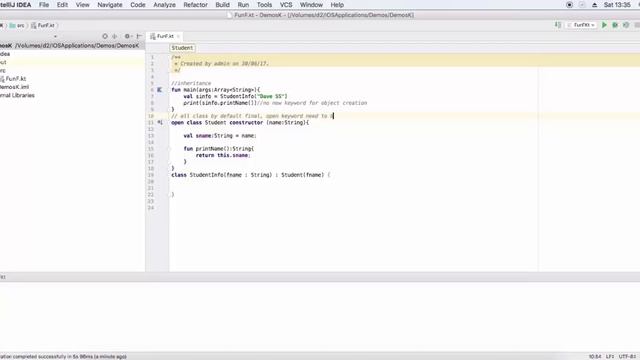The width and height of the screenshot is (640, 360).
Task: Click the Sat 13:35 clock in the menu bar
Action: pos(617,5)
